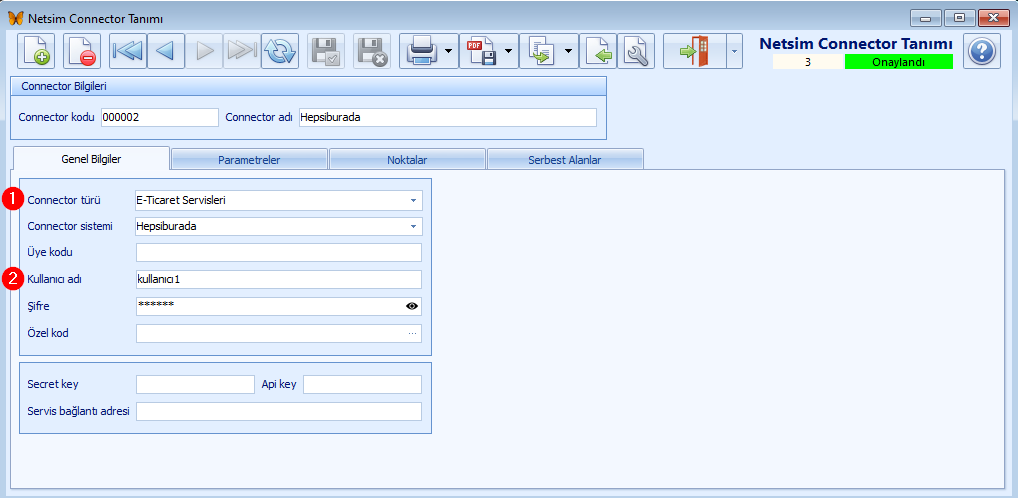Open the Serbest Alanlar tab
Screen dimensions: 1018x498
coord(565,160)
